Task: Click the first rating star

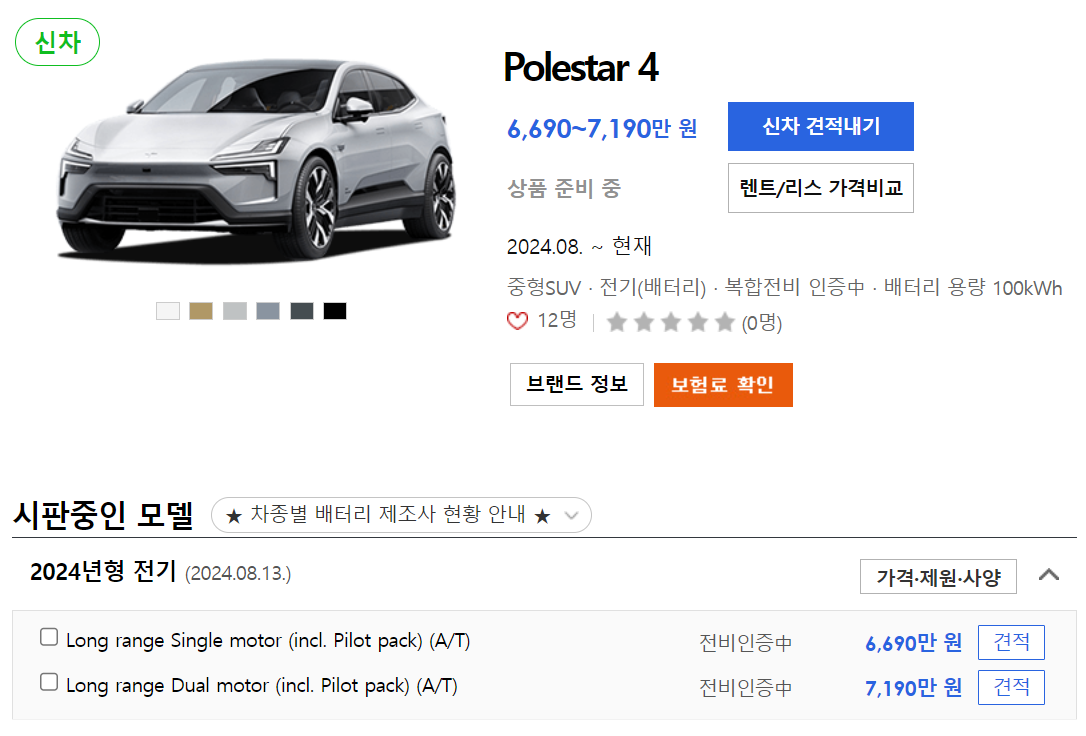Action: 617,322
